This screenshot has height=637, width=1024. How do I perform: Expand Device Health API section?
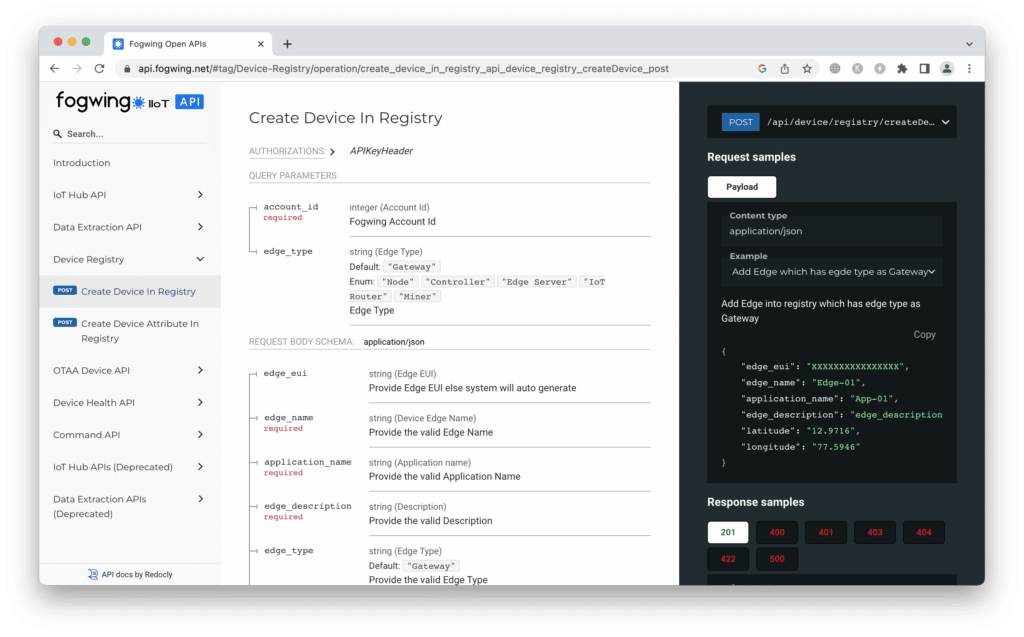(x=129, y=402)
